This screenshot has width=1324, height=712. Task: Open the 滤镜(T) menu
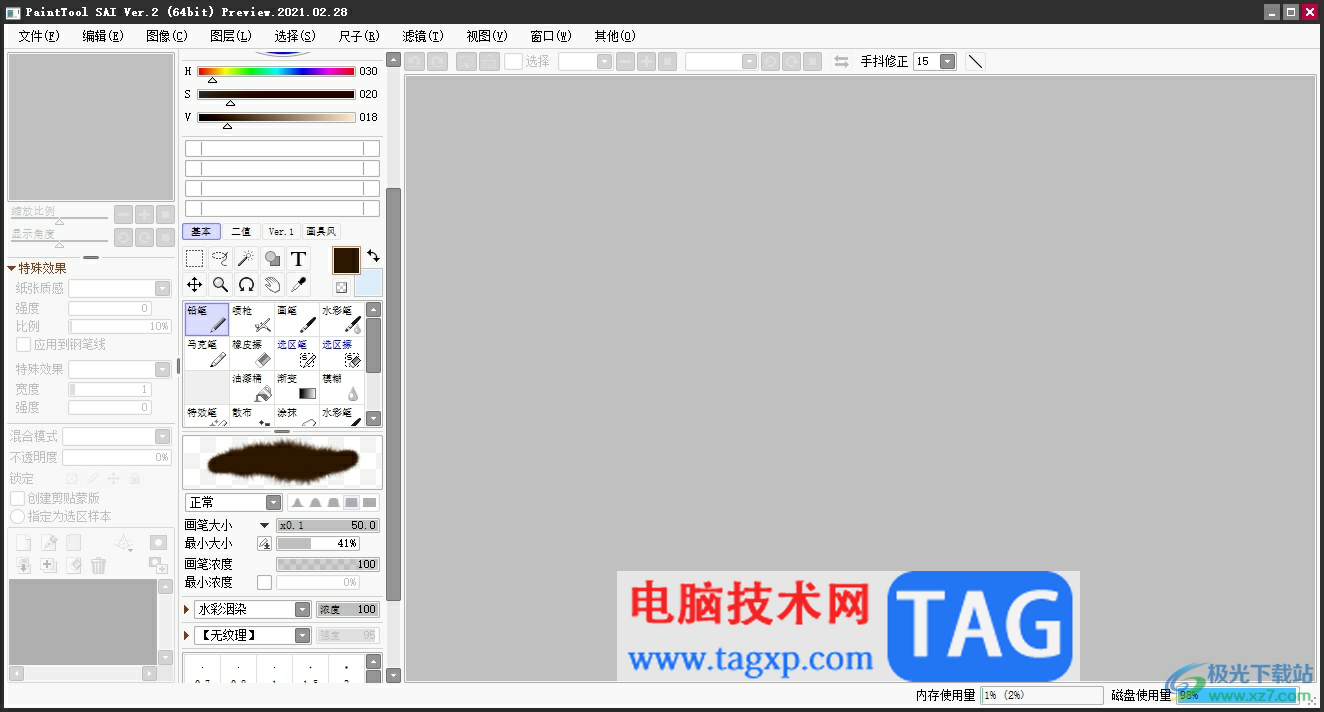tap(423, 36)
